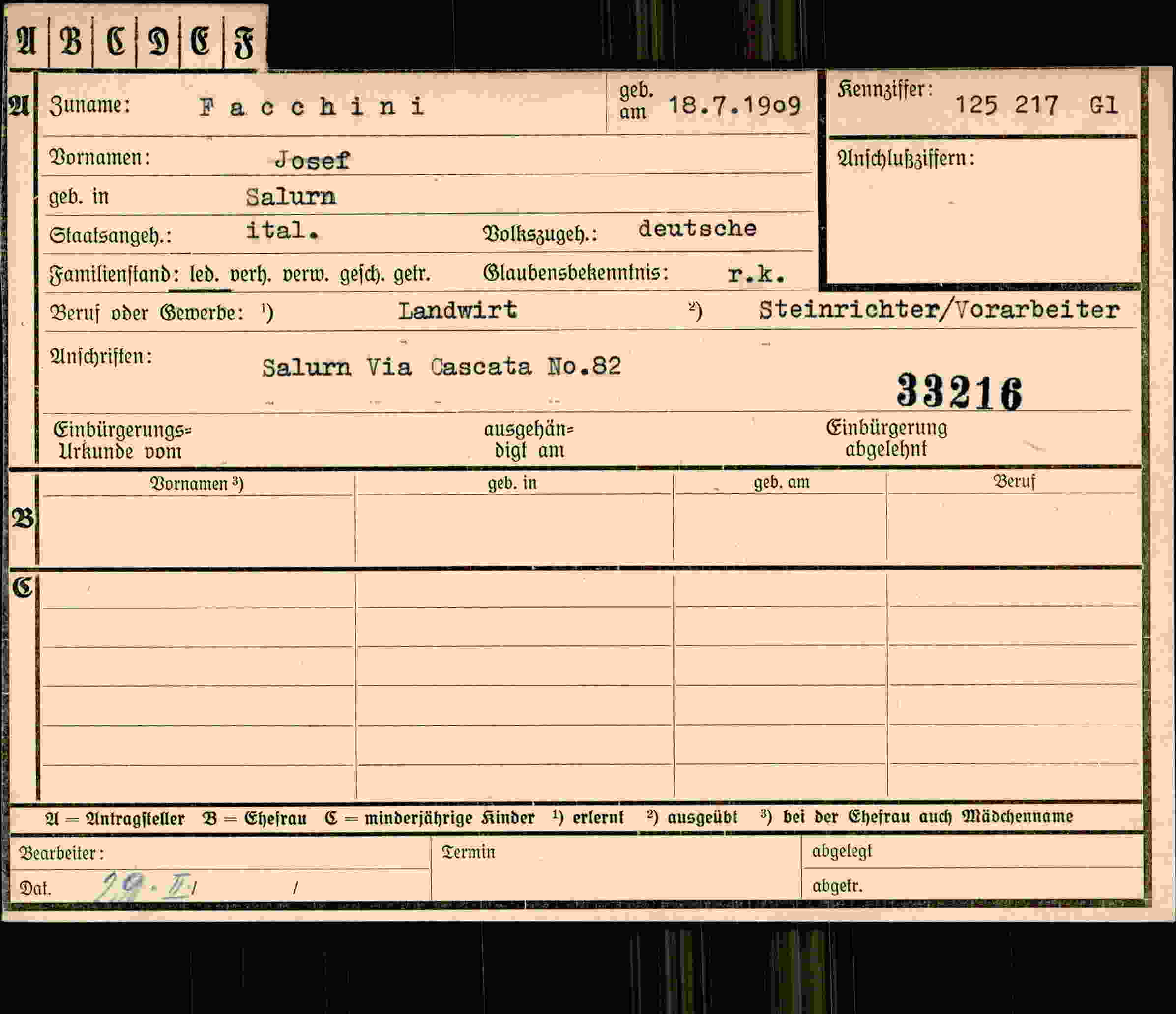Image resolution: width=1176 pixels, height=1014 pixels.
Task: Click section marker letter C beside children rows
Action: point(23,588)
